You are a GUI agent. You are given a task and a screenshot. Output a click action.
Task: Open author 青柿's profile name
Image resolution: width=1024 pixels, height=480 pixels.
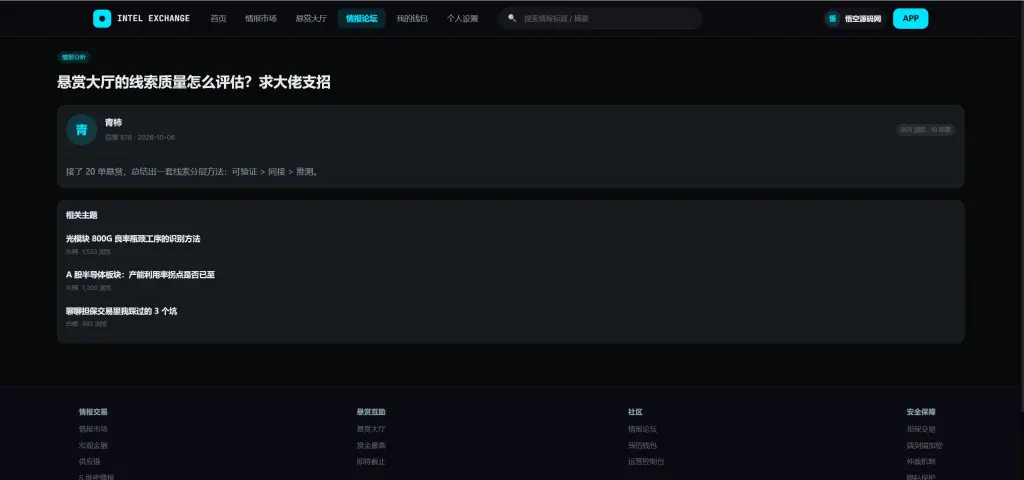pos(113,123)
